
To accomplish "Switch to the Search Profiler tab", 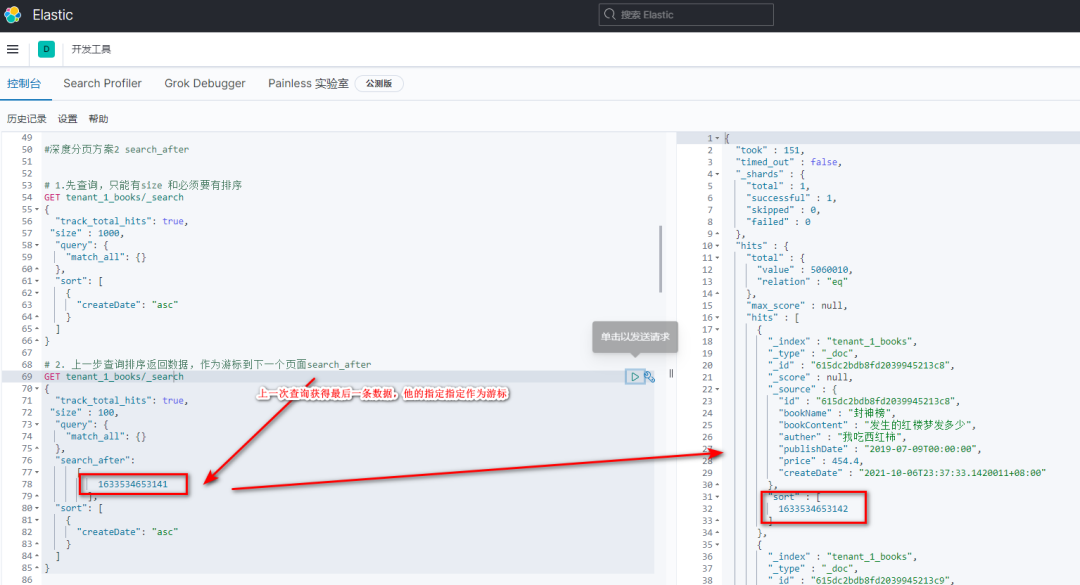I will [x=103, y=83].
